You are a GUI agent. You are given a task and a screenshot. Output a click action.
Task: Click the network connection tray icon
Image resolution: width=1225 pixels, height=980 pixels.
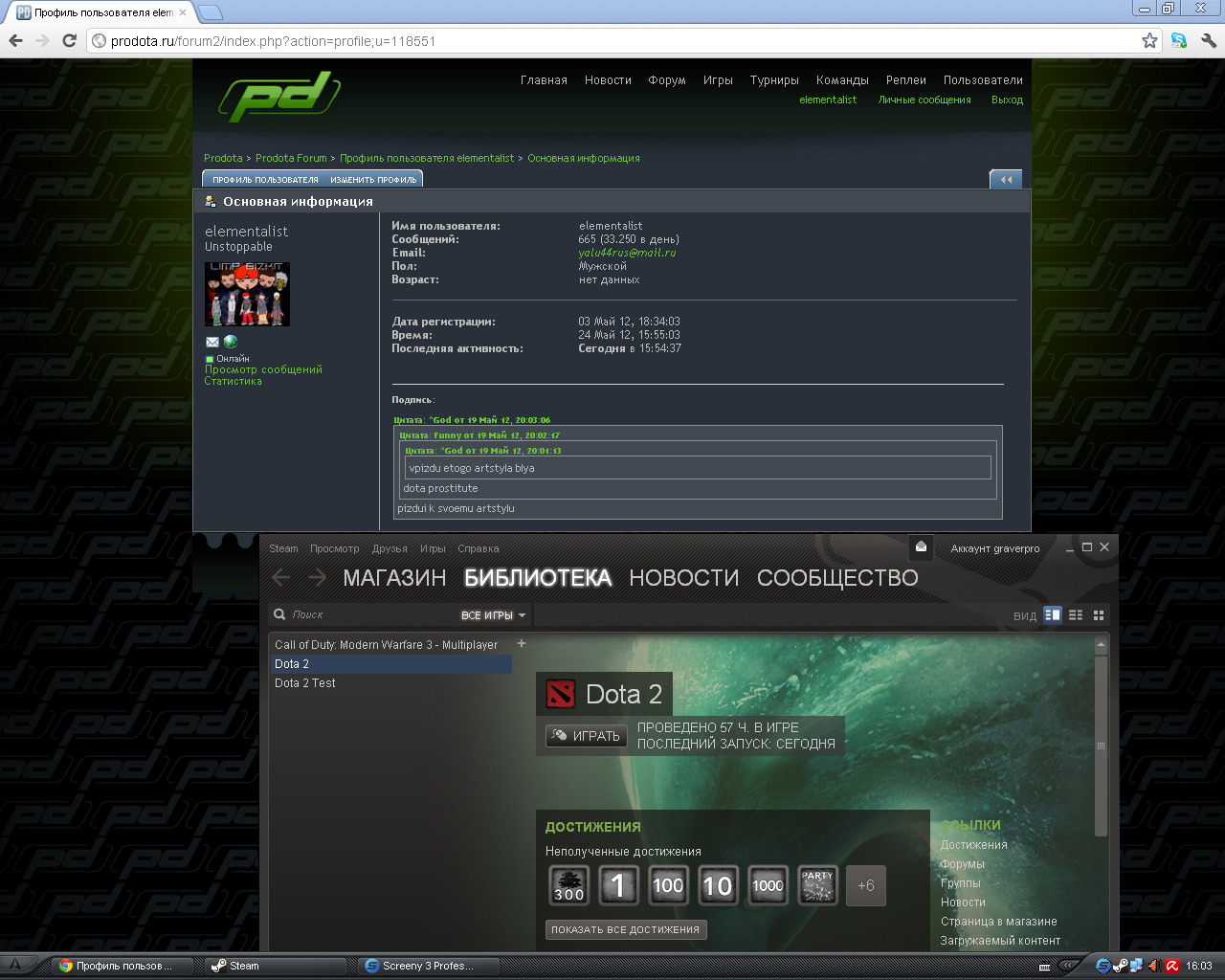pyautogui.click(x=1137, y=966)
